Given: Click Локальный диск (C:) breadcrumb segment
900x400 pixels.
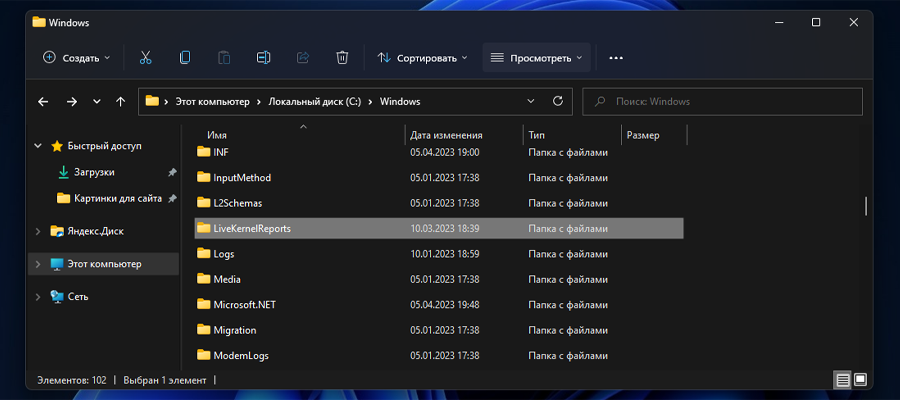Looking at the screenshot, I should pyautogui.click(x=315, y=102).
